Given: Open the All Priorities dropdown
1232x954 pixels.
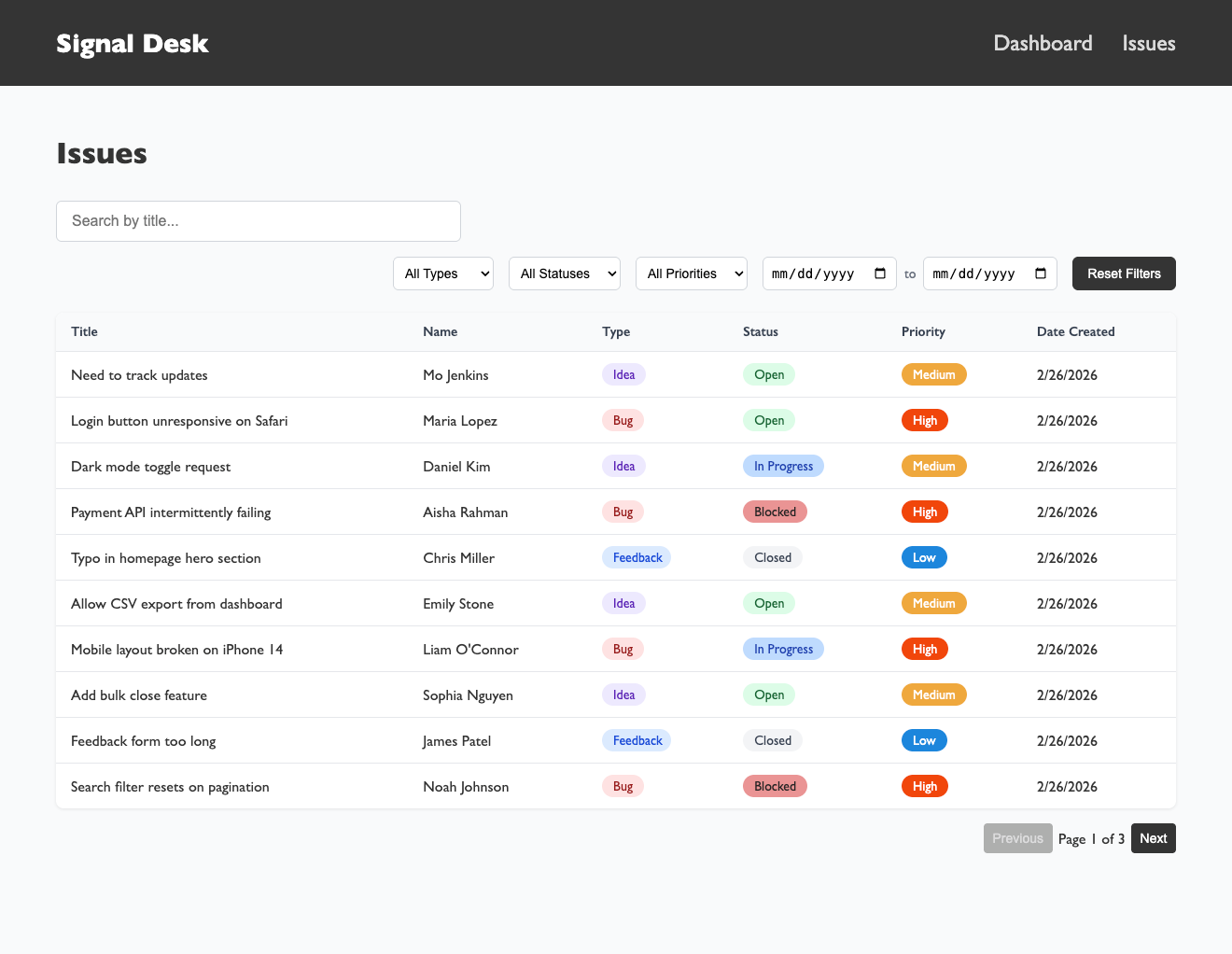Looking at the screenshot, I should click(x=692, y=274).
